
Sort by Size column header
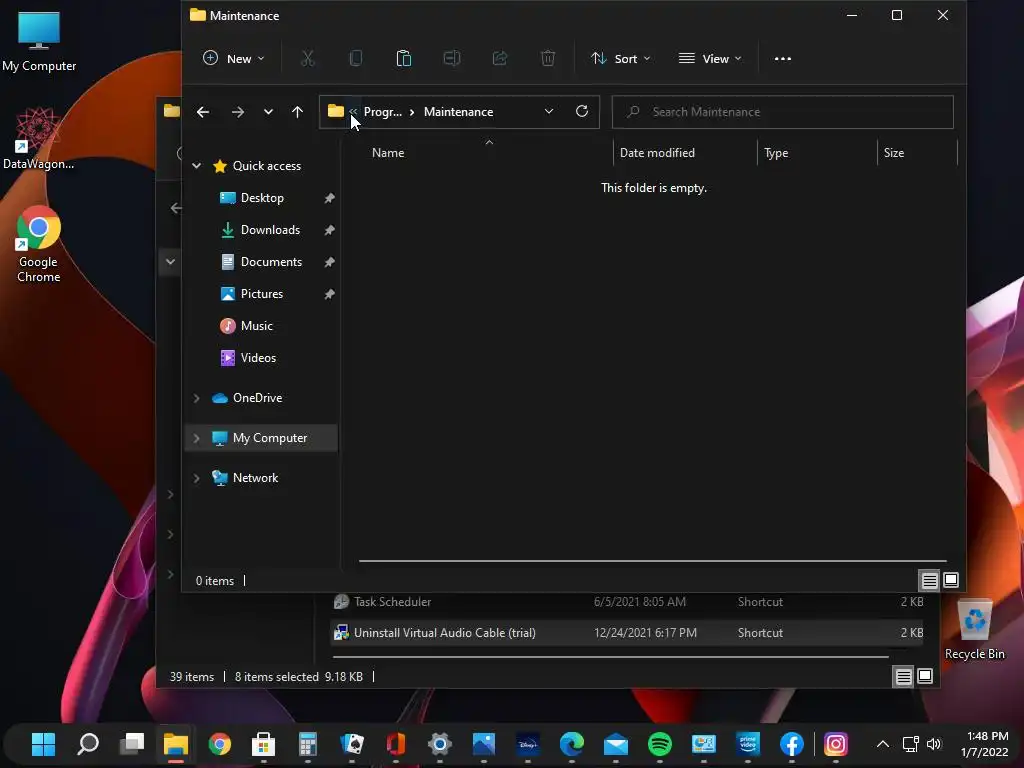(x=893, y=153)
